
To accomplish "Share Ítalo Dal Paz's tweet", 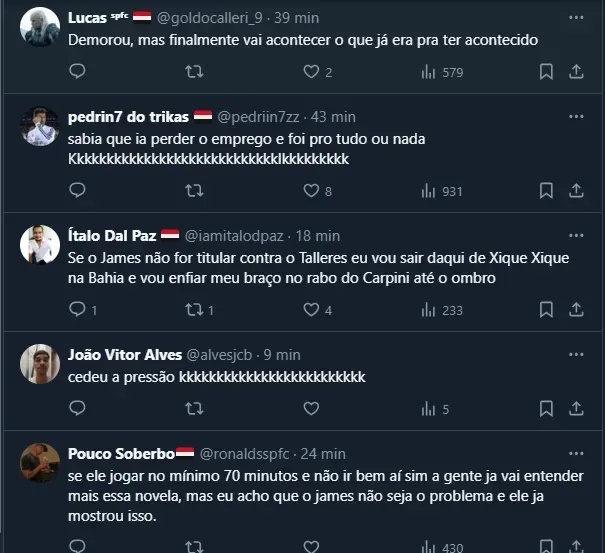I will click(x=577, y=310).
